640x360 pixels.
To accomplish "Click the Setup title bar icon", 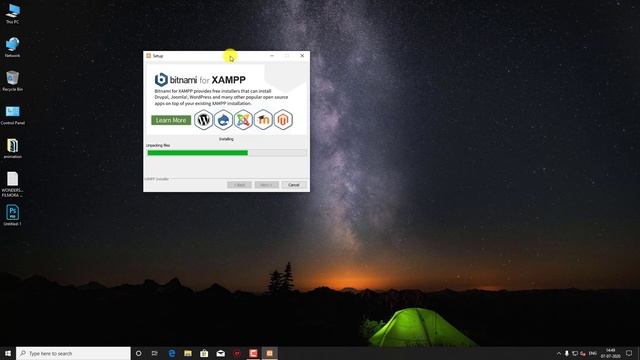I will click(x=149, y=56).
